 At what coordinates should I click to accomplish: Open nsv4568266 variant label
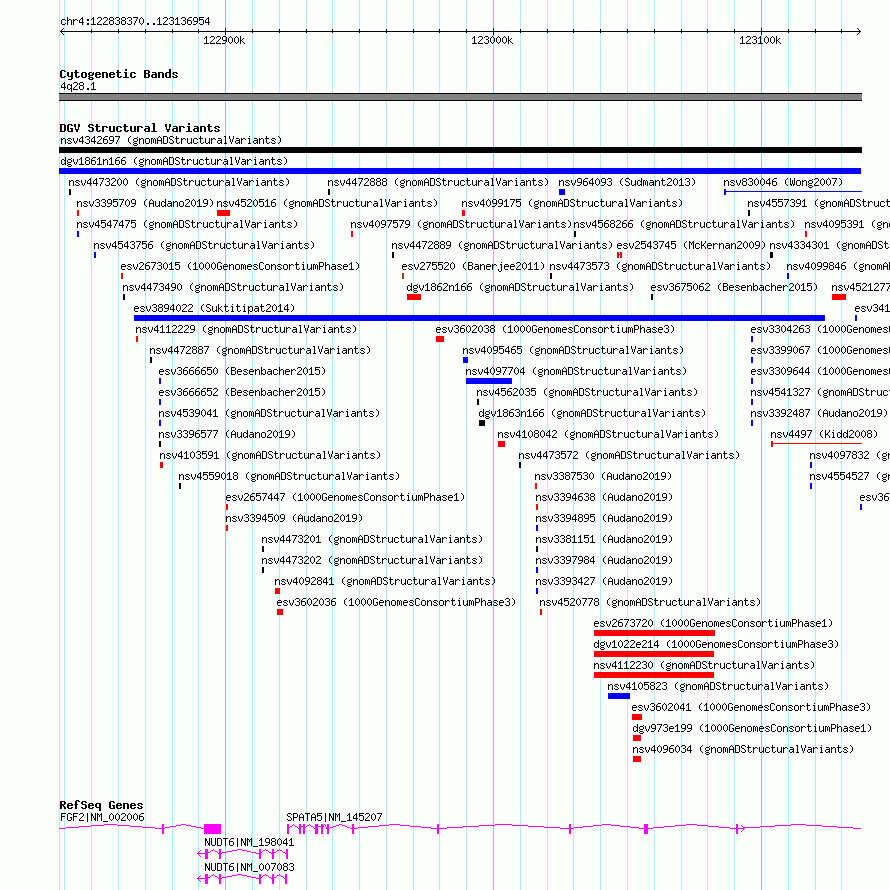tap(684, 224)
